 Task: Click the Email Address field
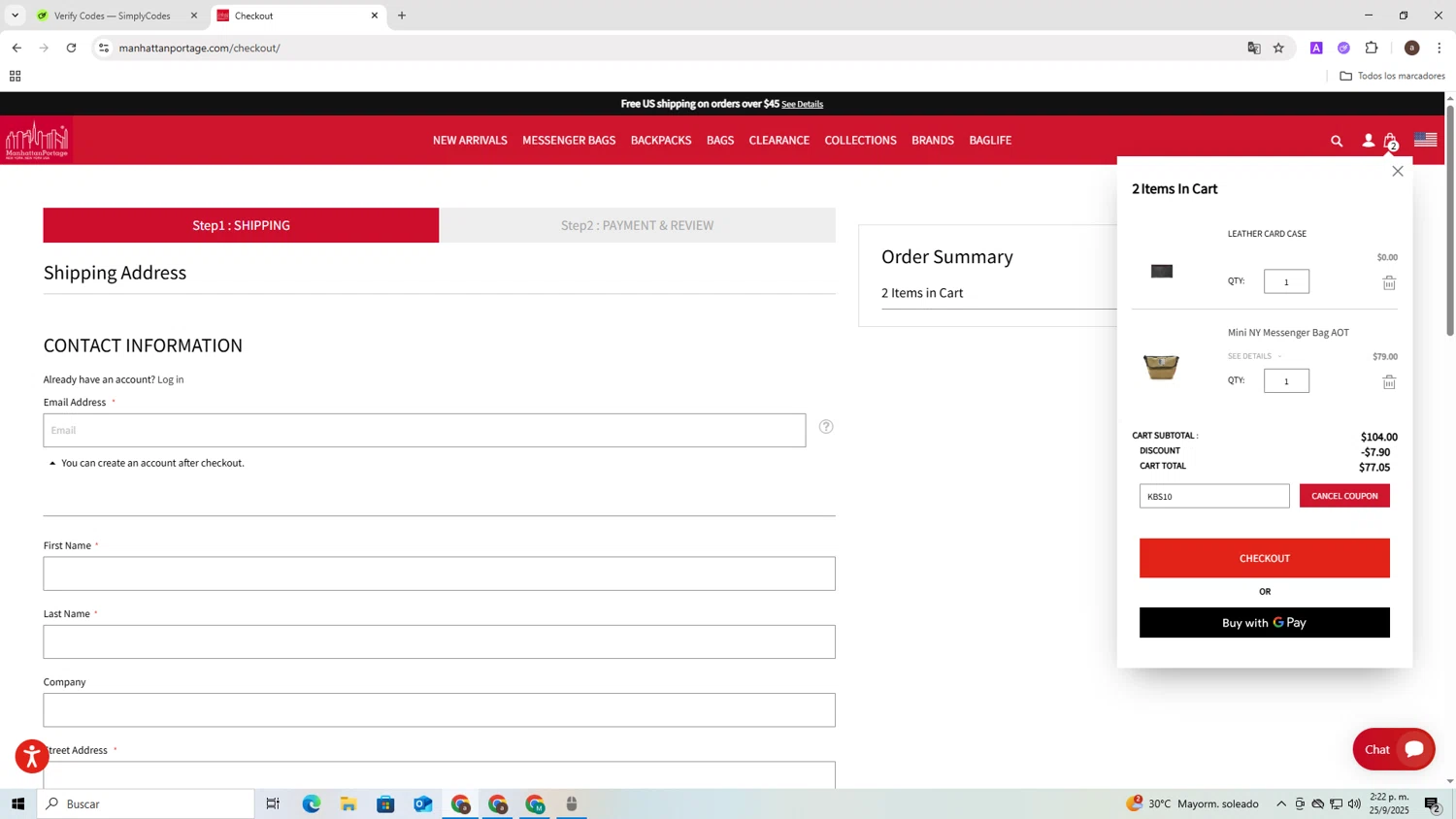point(424,431)
